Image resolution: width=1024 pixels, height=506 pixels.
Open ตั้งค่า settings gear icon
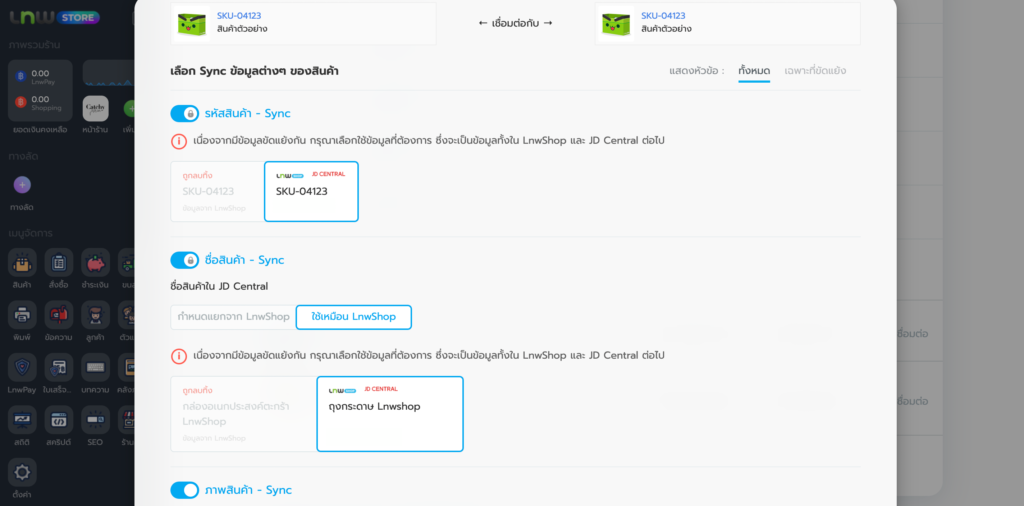click(x=22, y=473)
